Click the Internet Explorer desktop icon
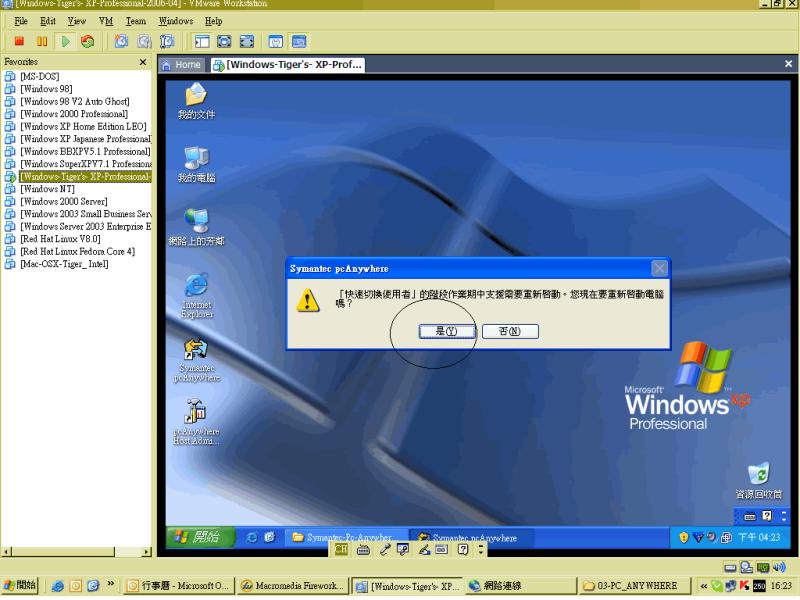The image size is (800, 600). point(196,295)
